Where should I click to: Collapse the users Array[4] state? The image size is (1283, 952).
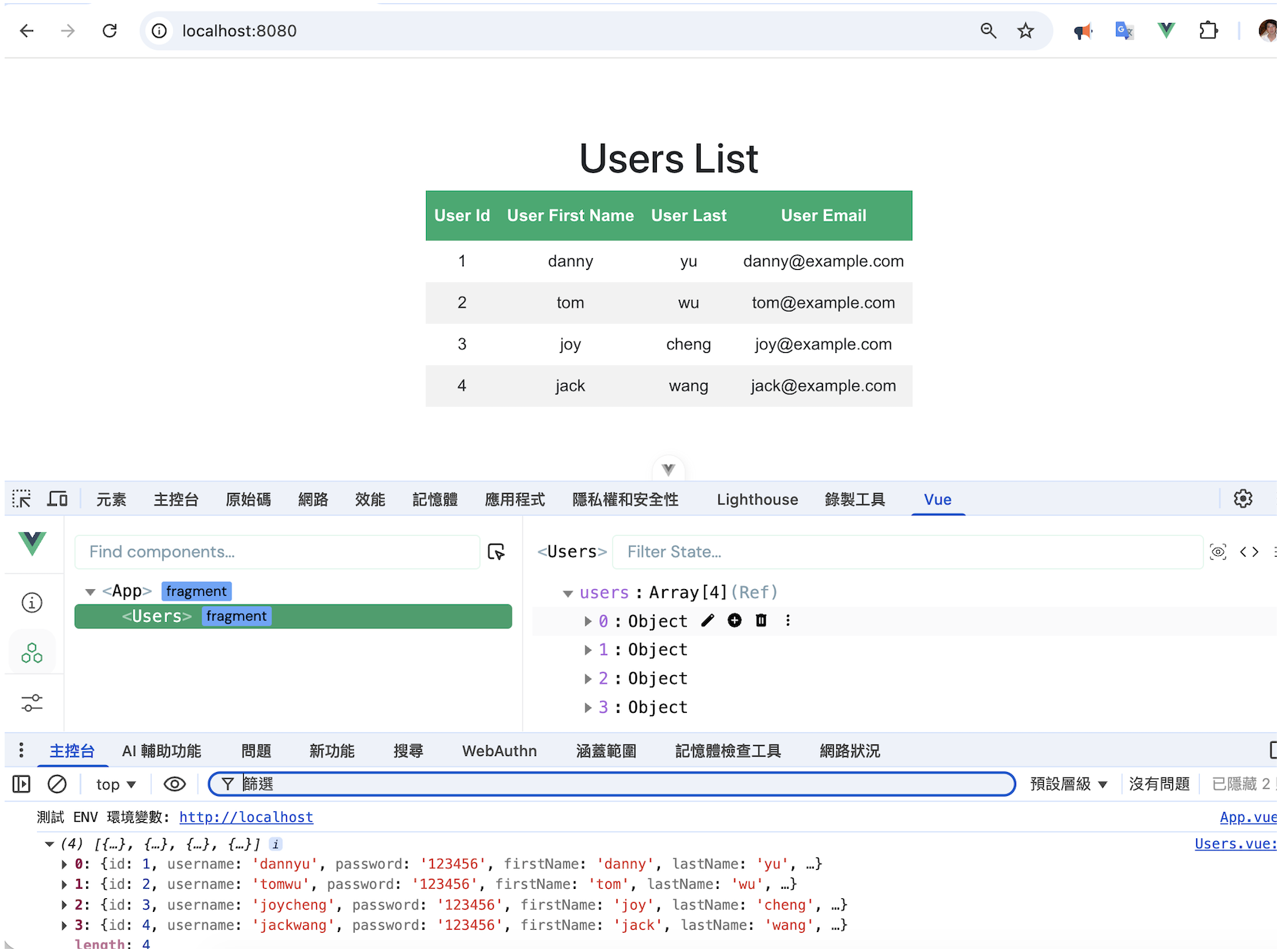567,592
